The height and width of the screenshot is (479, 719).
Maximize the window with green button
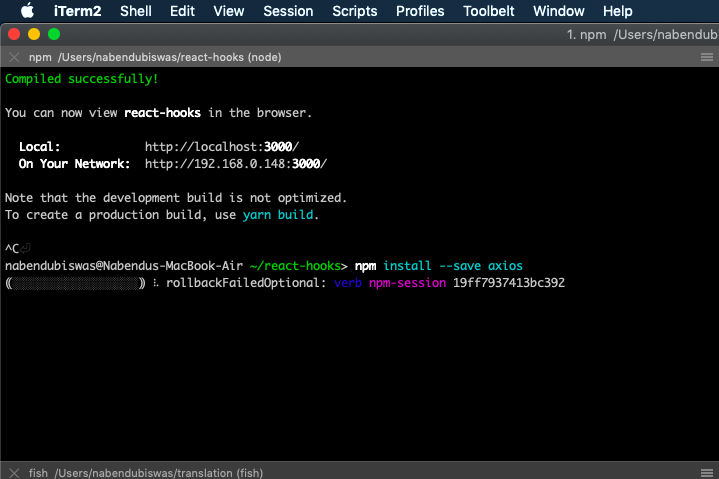click(54, 34)
